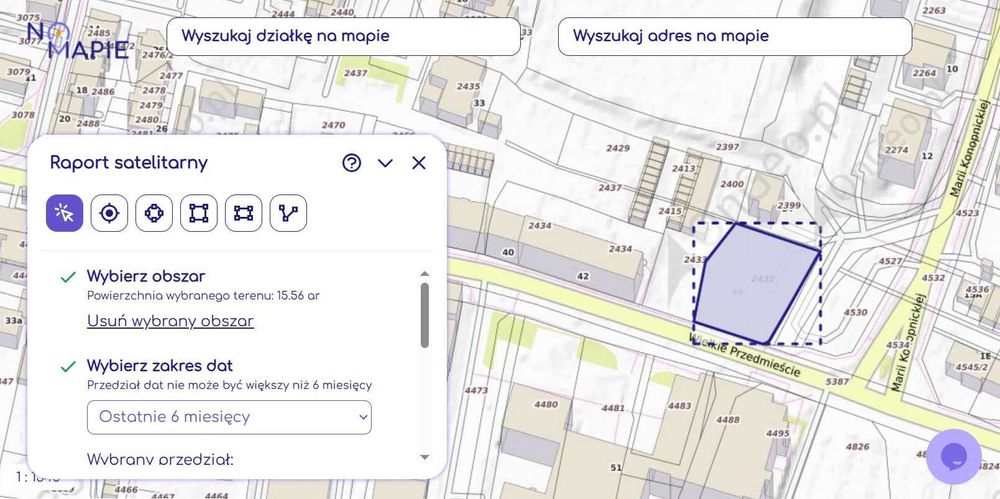
Task: Click the panel's scroll down arrow
Action: tap(425, 457)
